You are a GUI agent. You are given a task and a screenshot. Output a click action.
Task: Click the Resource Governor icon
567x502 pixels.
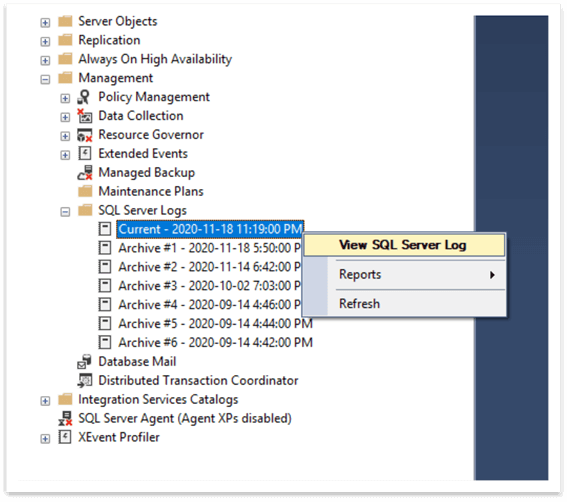click(85, 135)
